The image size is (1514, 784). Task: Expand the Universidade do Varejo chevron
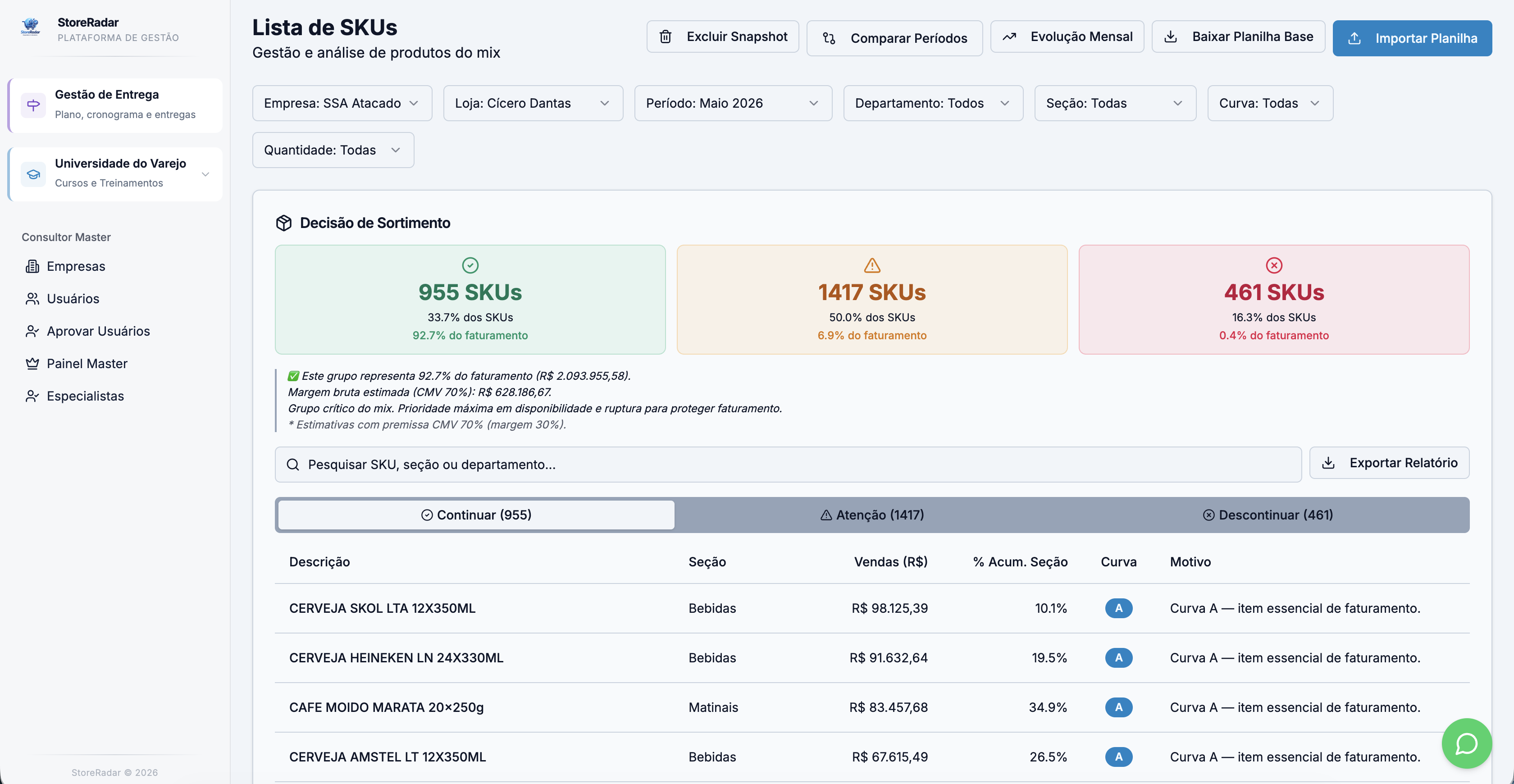[206, 174]
